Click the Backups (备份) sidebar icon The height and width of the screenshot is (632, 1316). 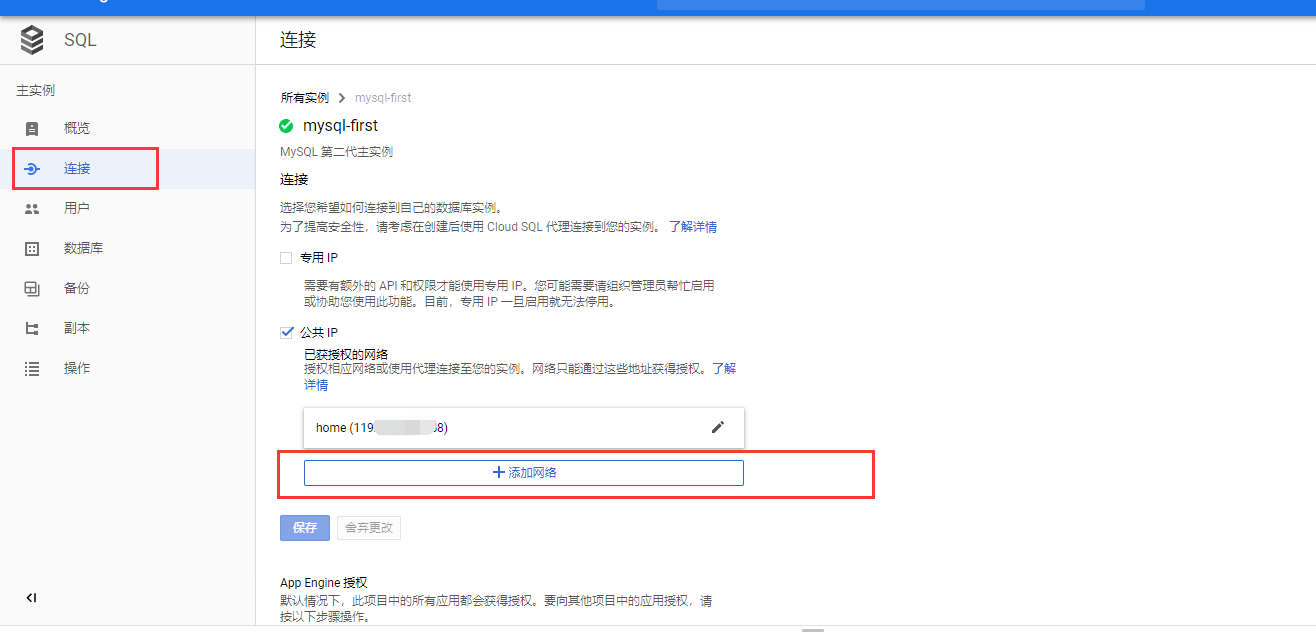tap(32, 289)
